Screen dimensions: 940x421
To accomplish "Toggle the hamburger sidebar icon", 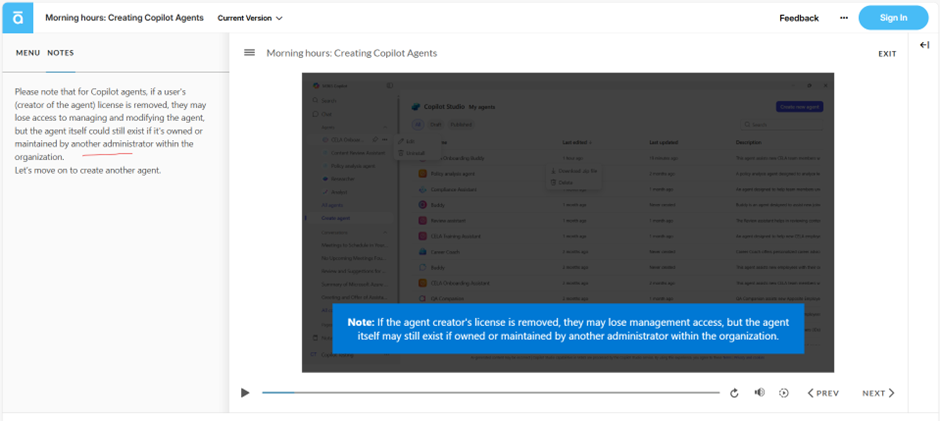I will click(249, 53).
